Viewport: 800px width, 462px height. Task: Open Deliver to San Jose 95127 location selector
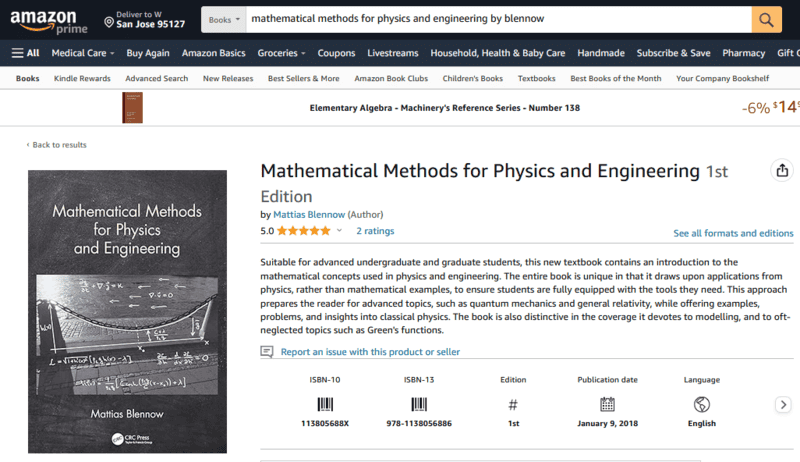[x=145, y=19]
